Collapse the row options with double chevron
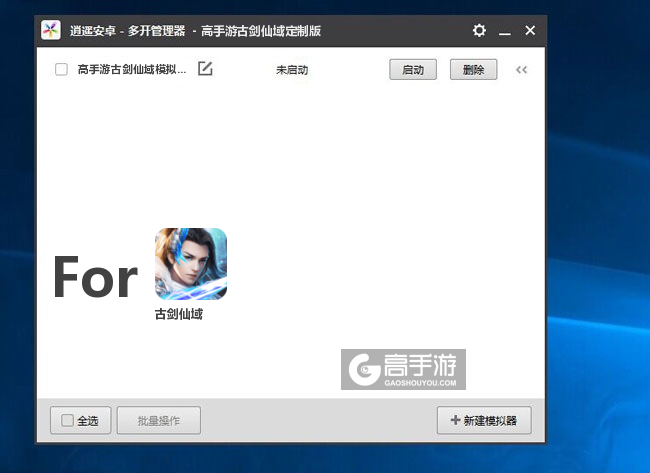Image resolution: width=650 pixels, height=473 pixels. click(x=521, y=70)
